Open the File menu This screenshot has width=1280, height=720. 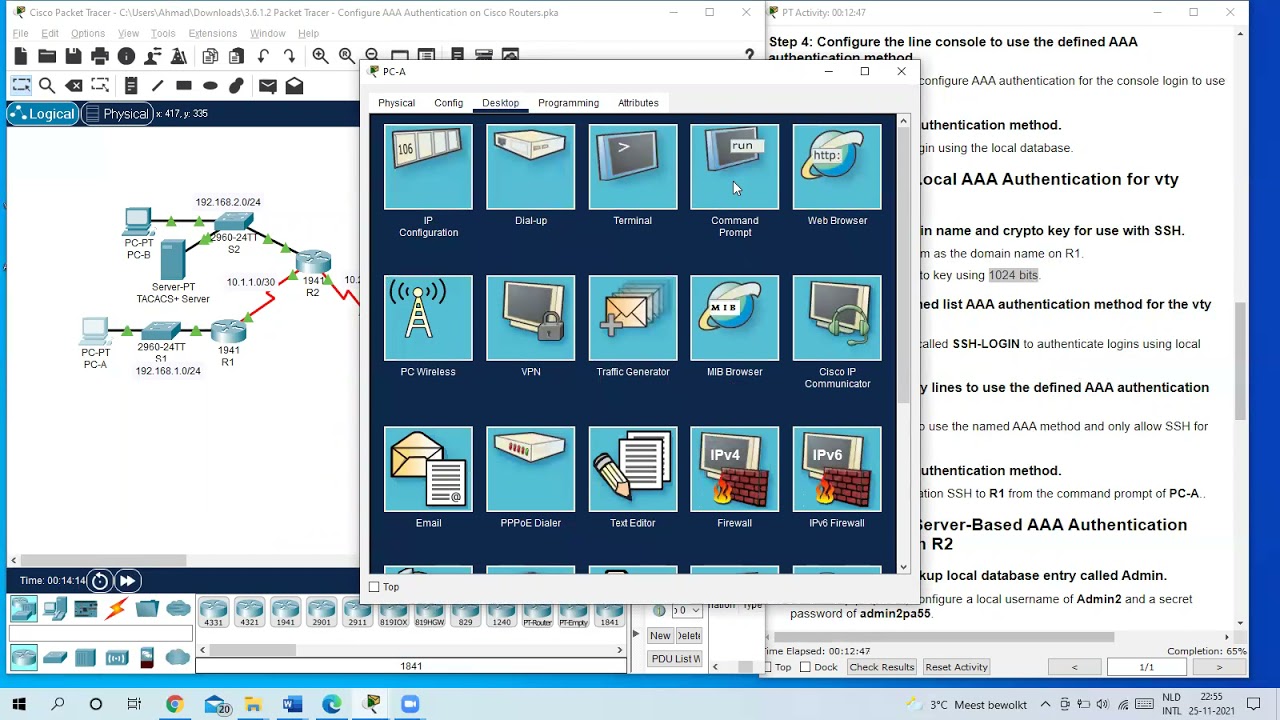click(20, 33)
